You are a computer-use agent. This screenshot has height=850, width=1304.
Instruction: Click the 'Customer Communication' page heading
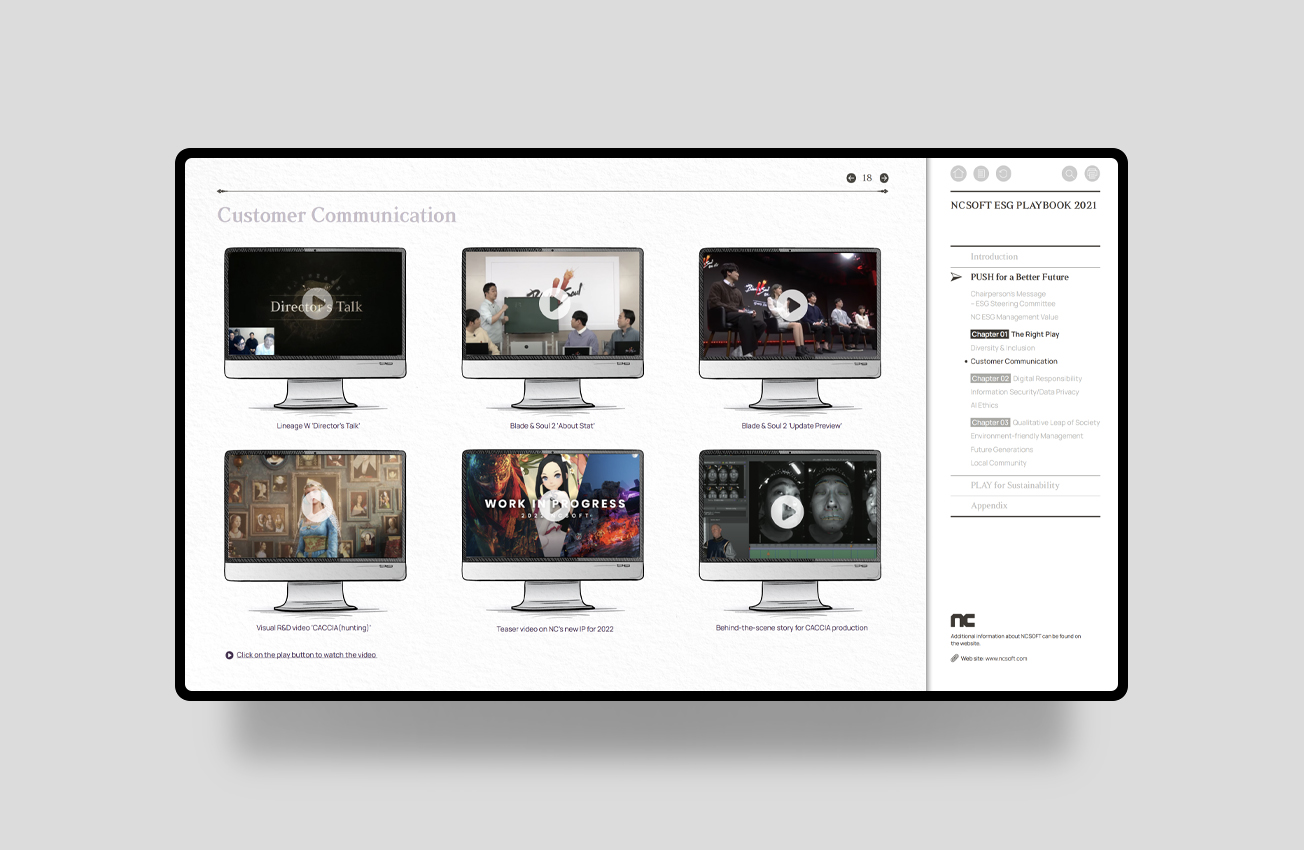click(x=337, y=215)
